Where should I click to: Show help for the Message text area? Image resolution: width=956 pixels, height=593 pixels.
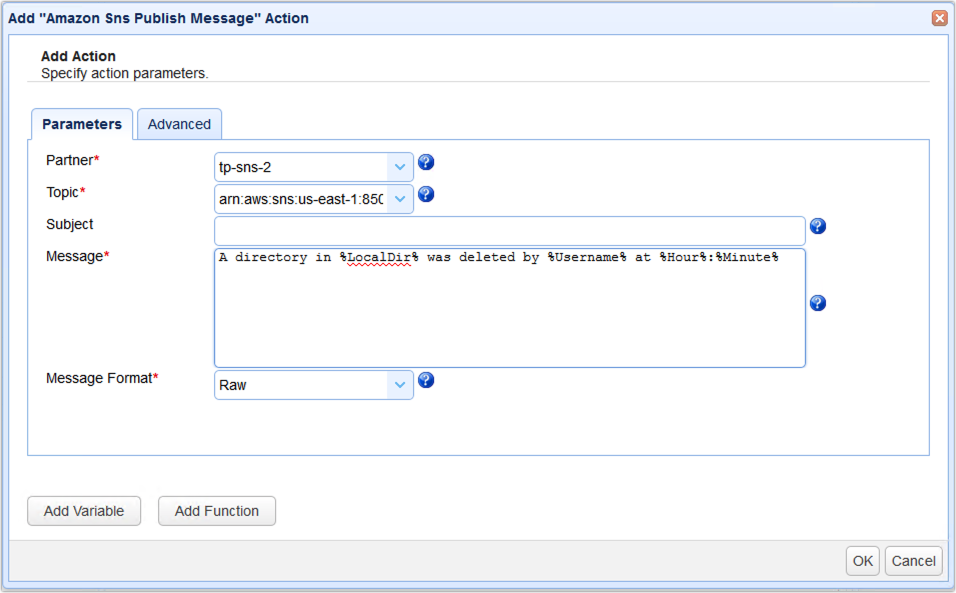(x=818, y=303)
